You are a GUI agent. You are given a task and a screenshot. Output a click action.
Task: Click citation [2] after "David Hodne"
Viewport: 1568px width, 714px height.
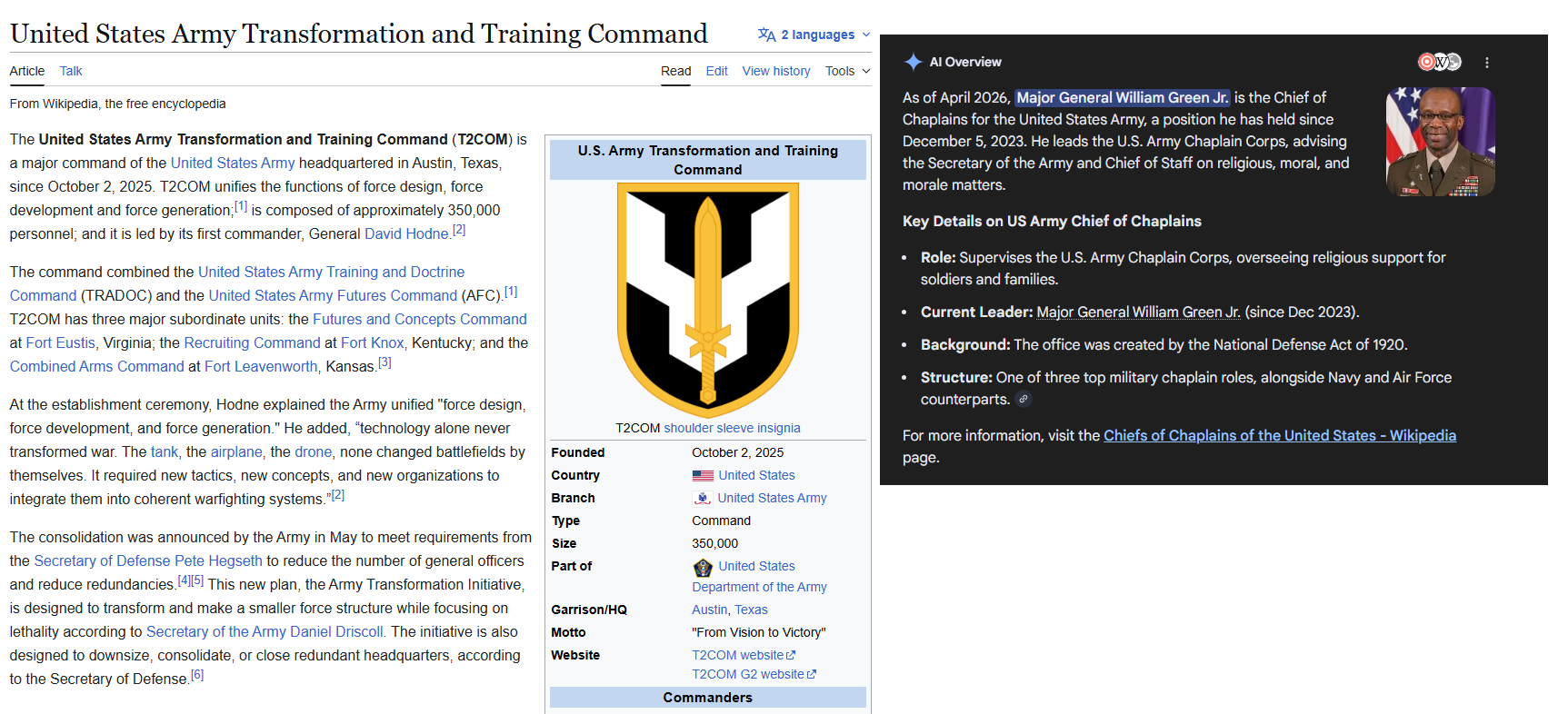459,230
